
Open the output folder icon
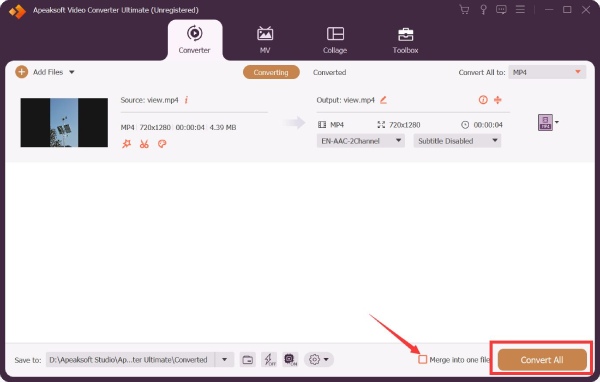pyautogui.click(x=248, y=360)
